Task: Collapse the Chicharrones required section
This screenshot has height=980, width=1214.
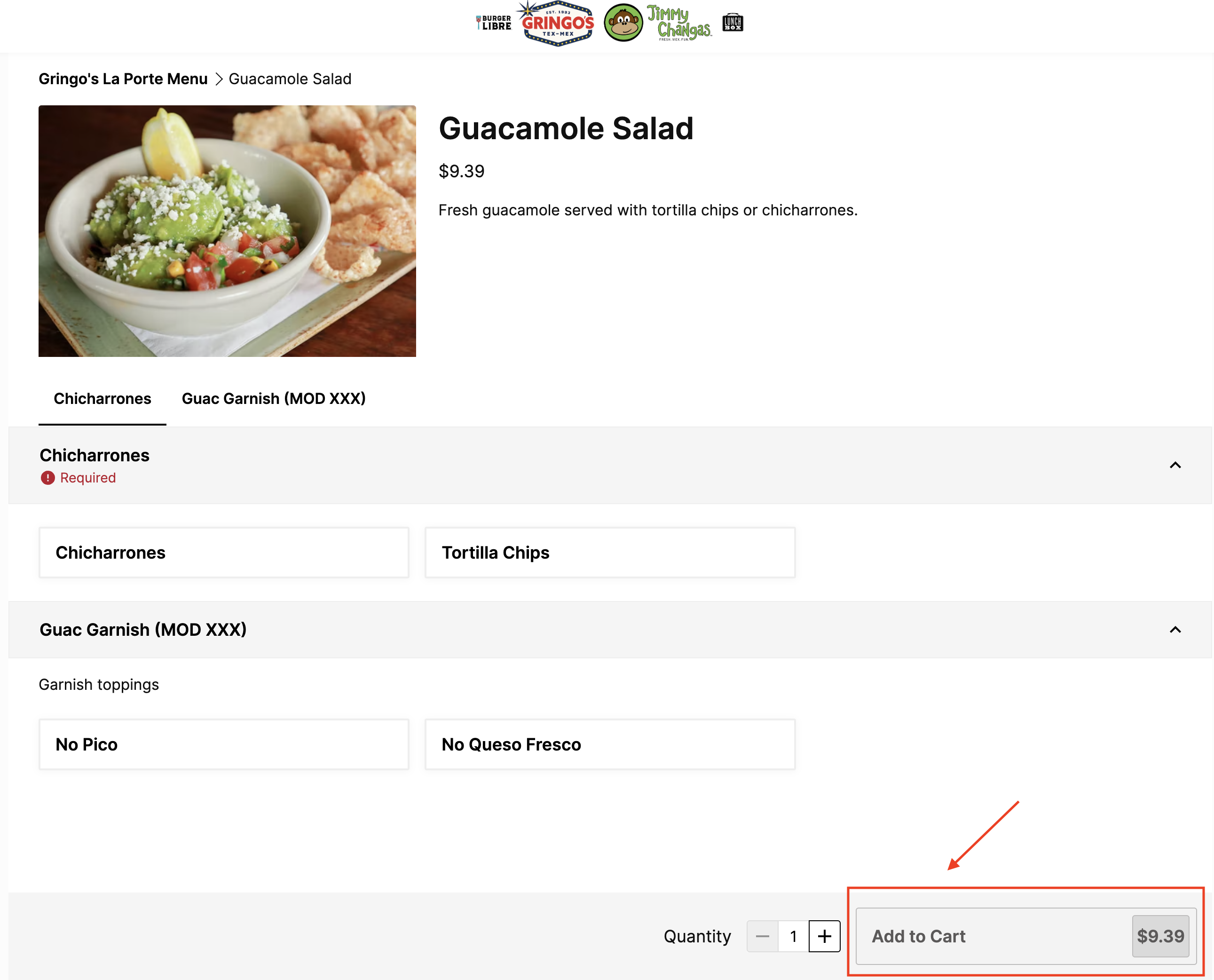Action: point(1175,465)
